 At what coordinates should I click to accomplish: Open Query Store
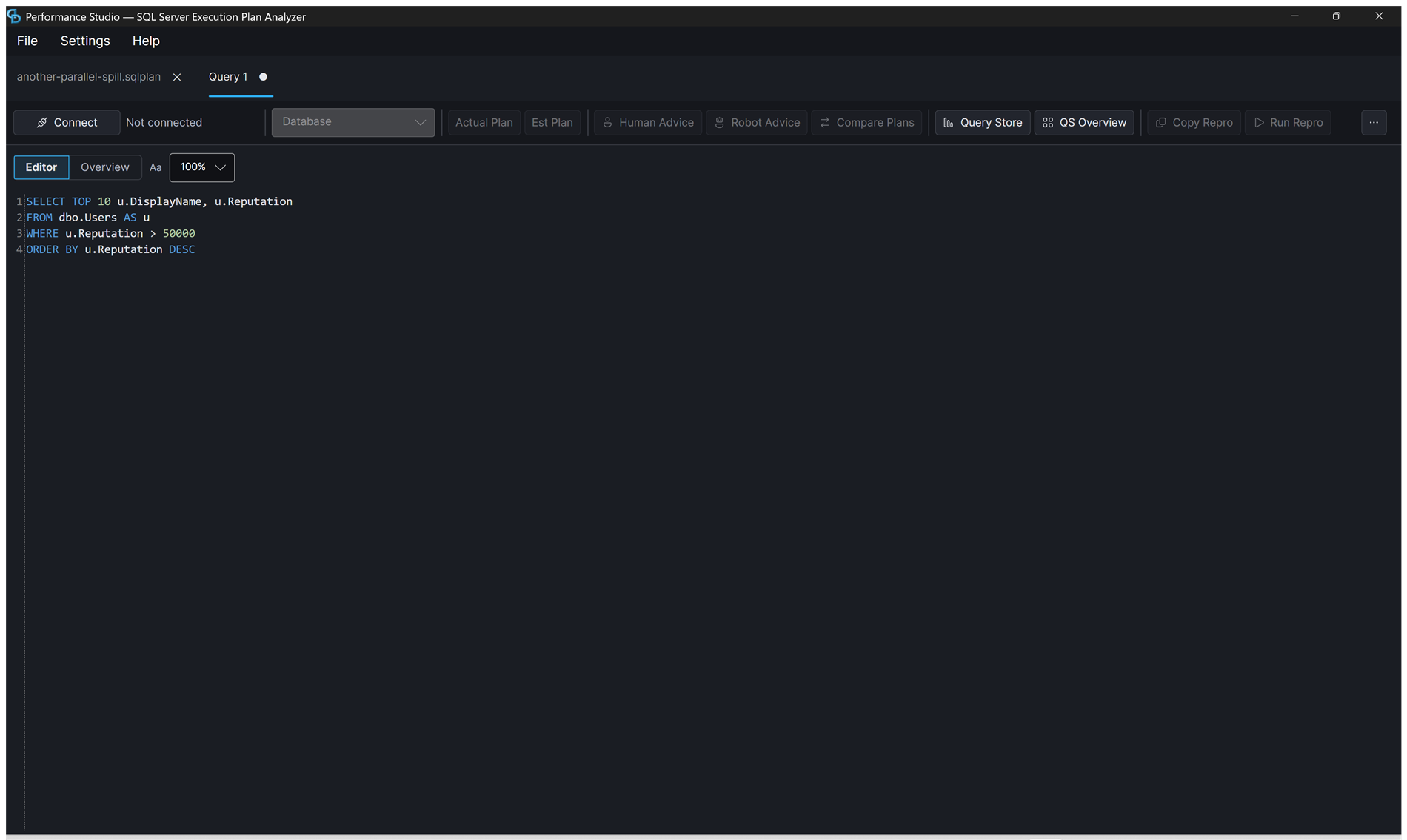coord(983,122)
